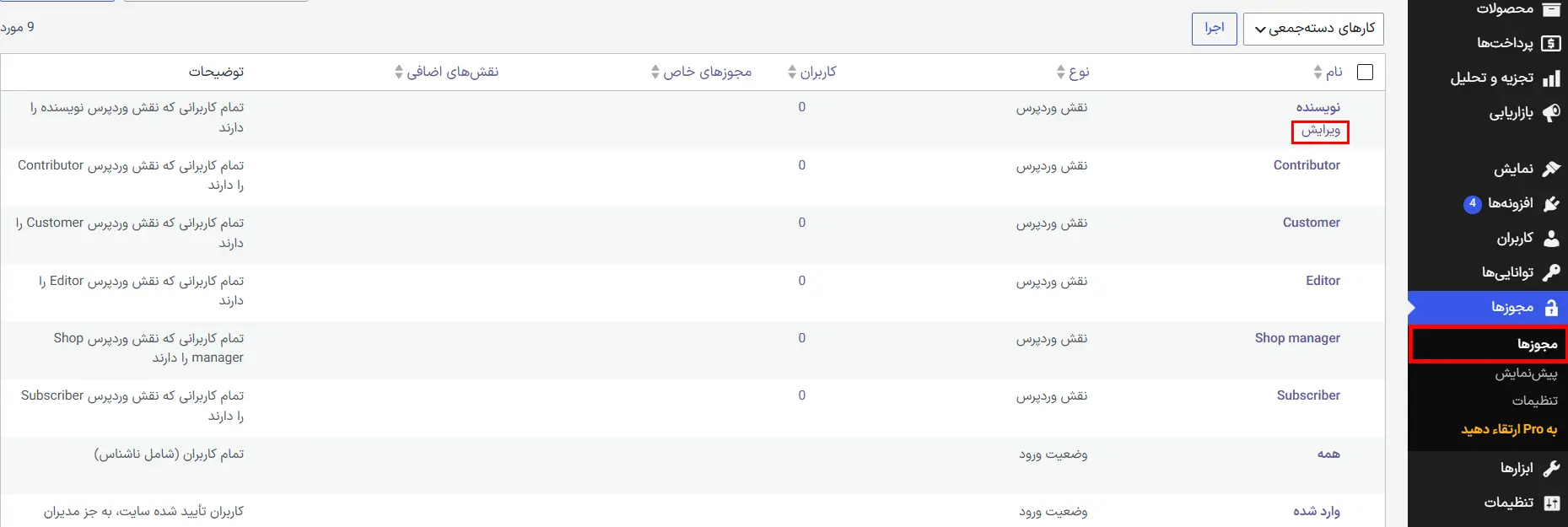
Task: Click the بازاریابی megaphone icon
Action: (1551, 113)
